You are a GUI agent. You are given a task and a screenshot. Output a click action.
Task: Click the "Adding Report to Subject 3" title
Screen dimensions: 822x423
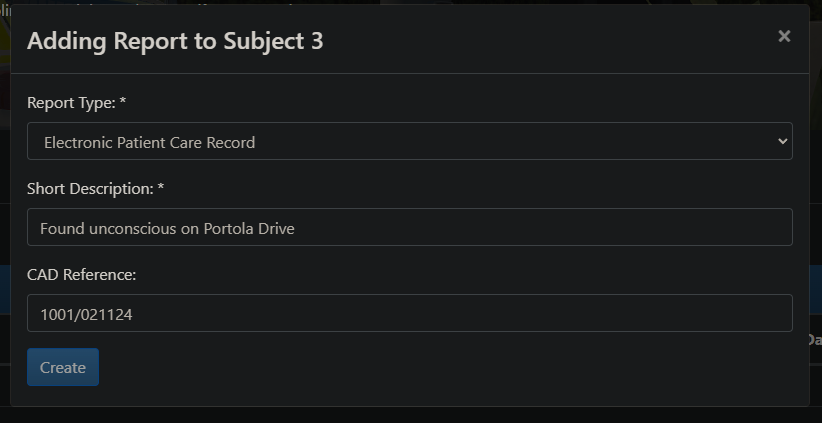coord(174,41)
